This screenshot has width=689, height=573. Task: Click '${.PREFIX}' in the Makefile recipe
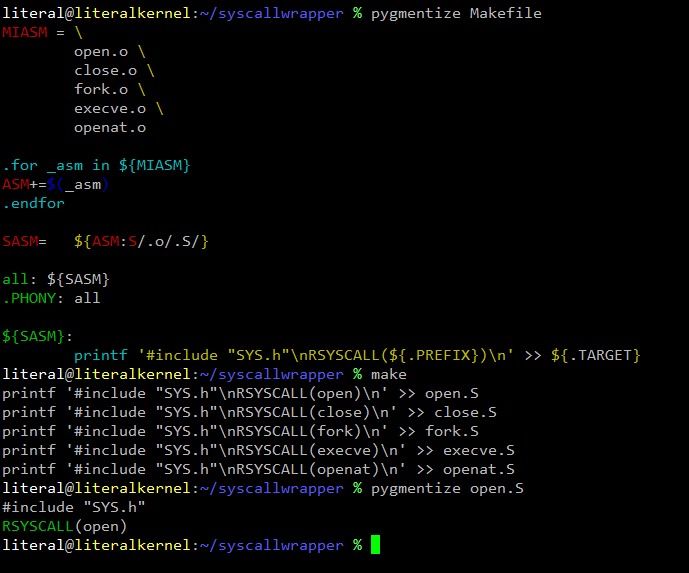coord(434,355)
